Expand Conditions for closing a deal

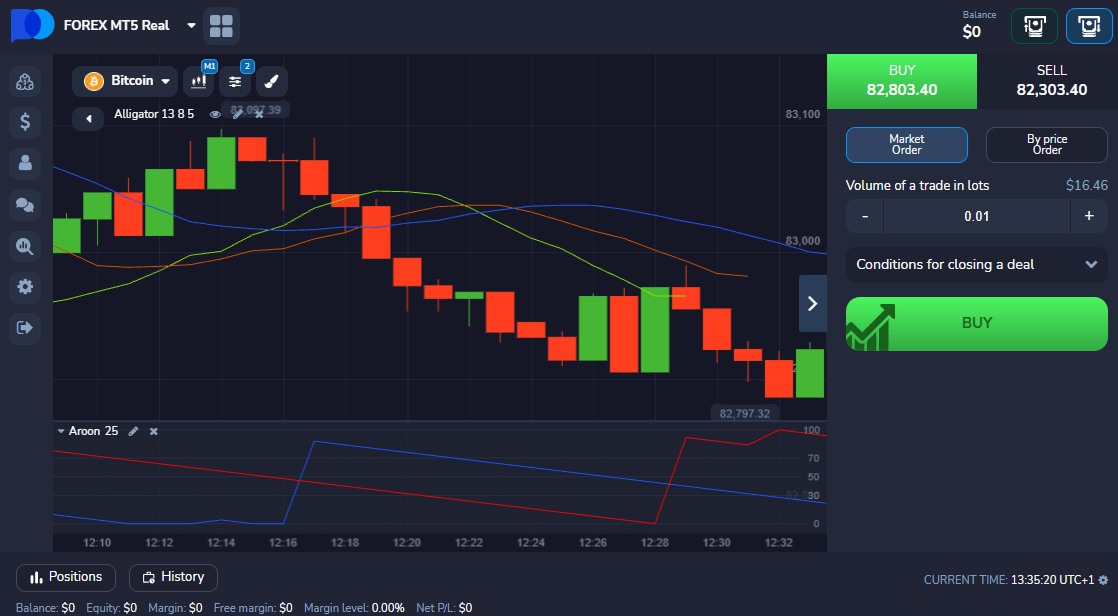(976, 265)
